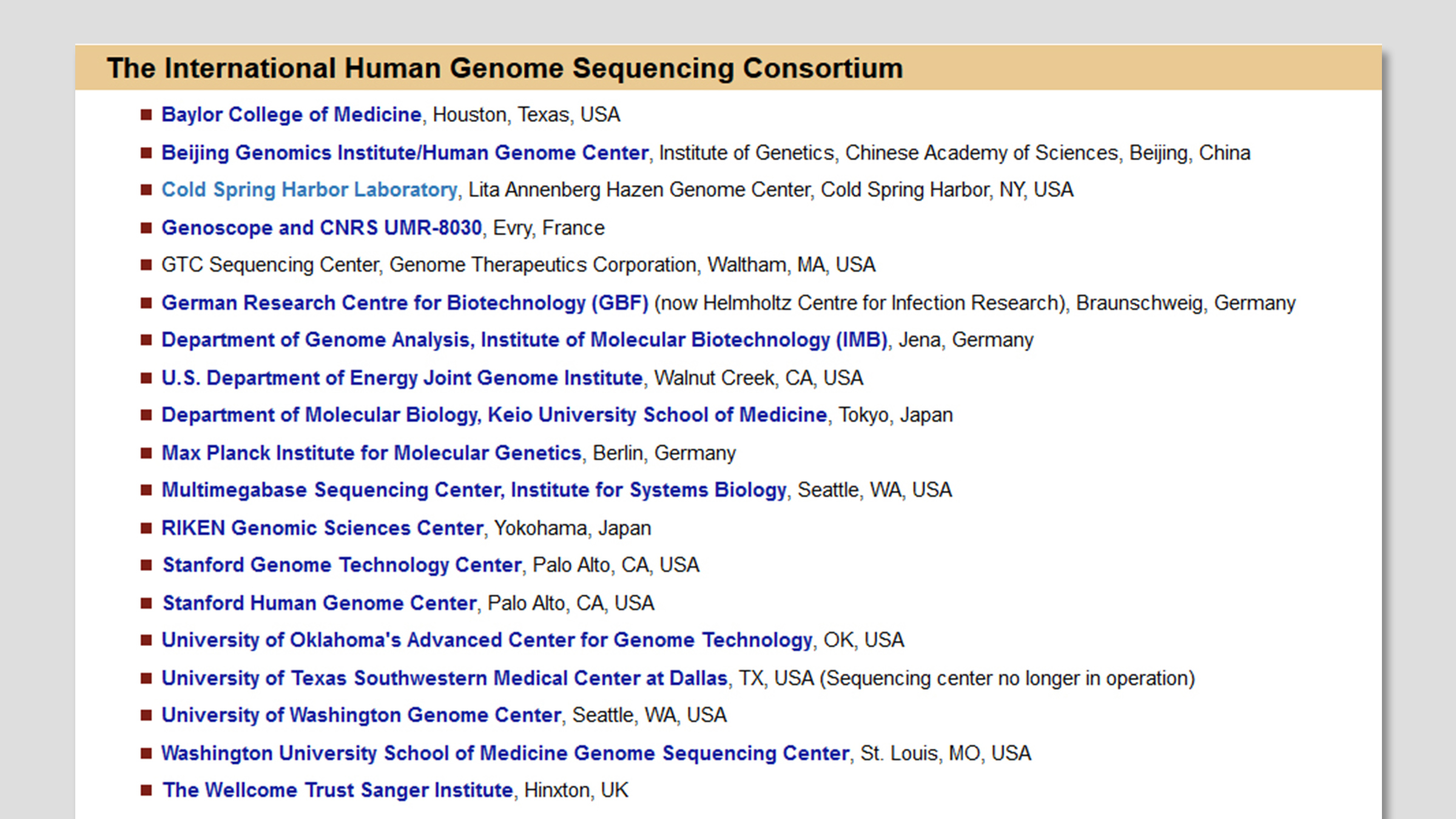Follow the Genoscope and CNRS UMR-8030 link
This screenshot has height=819, width=1456.
322,227
